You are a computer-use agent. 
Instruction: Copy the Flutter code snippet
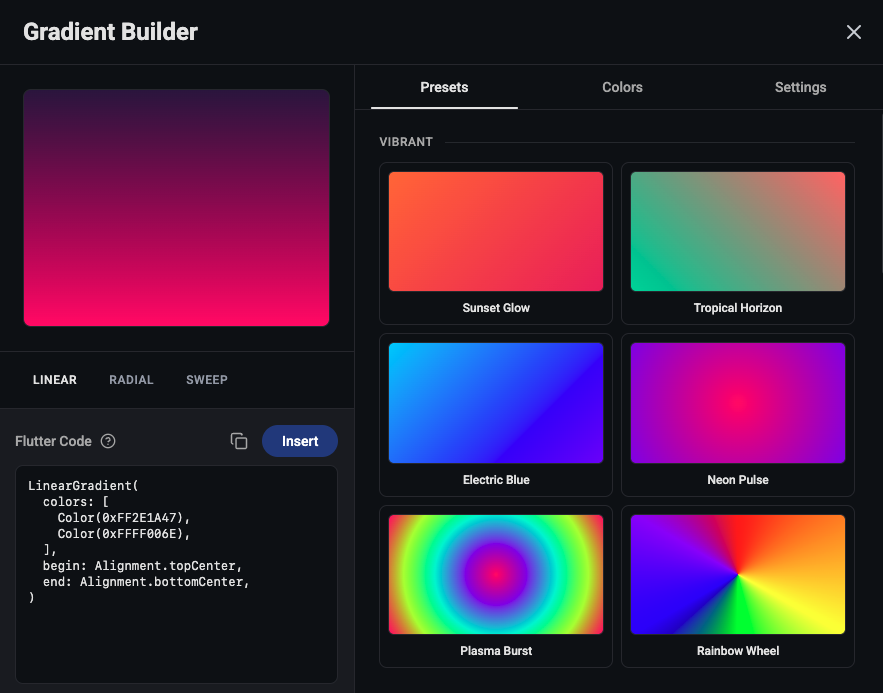tap(239, 440)
